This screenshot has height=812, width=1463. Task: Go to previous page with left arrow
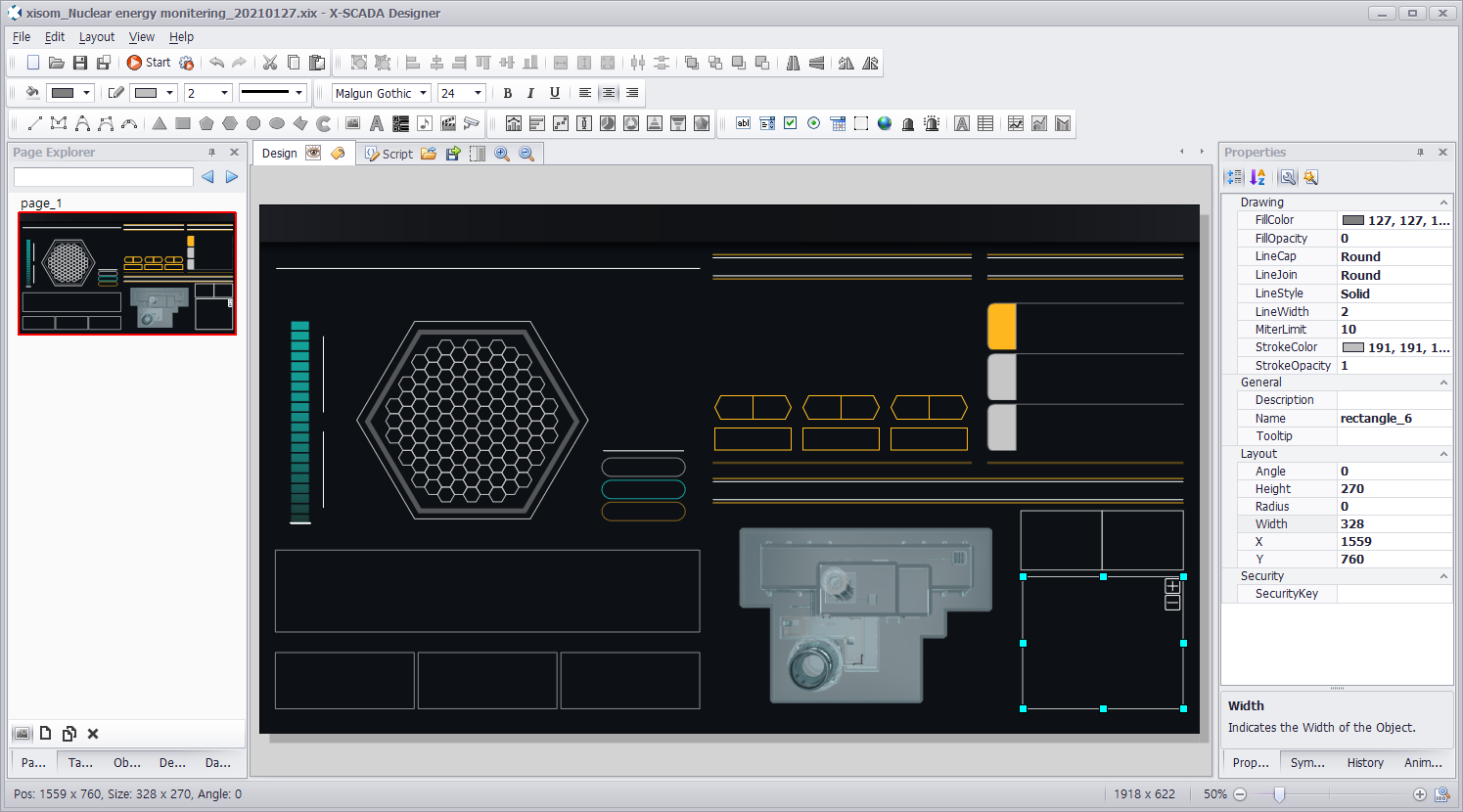click(207, 177)
